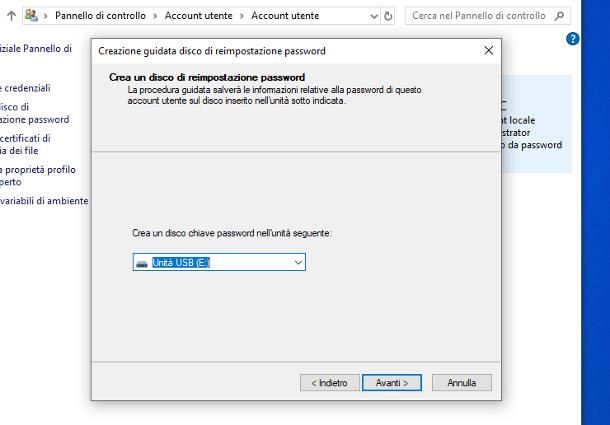The width and height of the screenshot is (610, 425).
Task: Click in the Cerca nel Pannello di controllo field
Action: [478, 16]
